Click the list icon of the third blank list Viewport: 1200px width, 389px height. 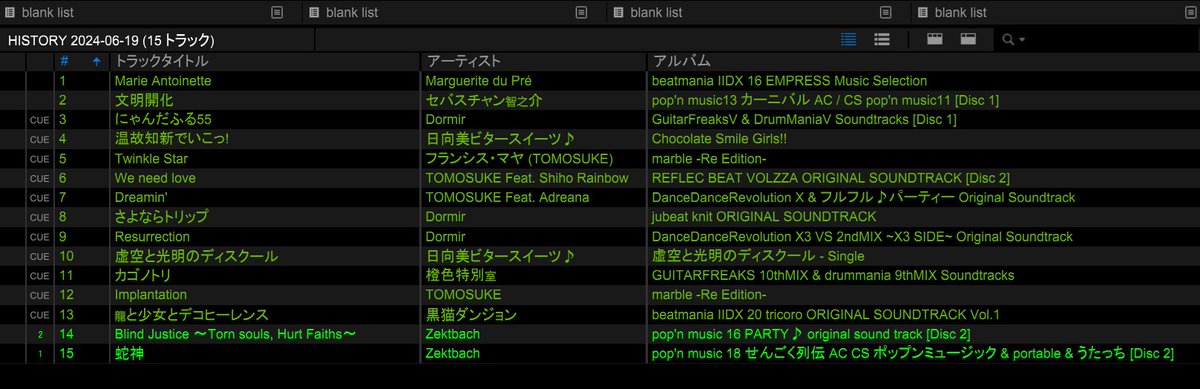point(618,12)
